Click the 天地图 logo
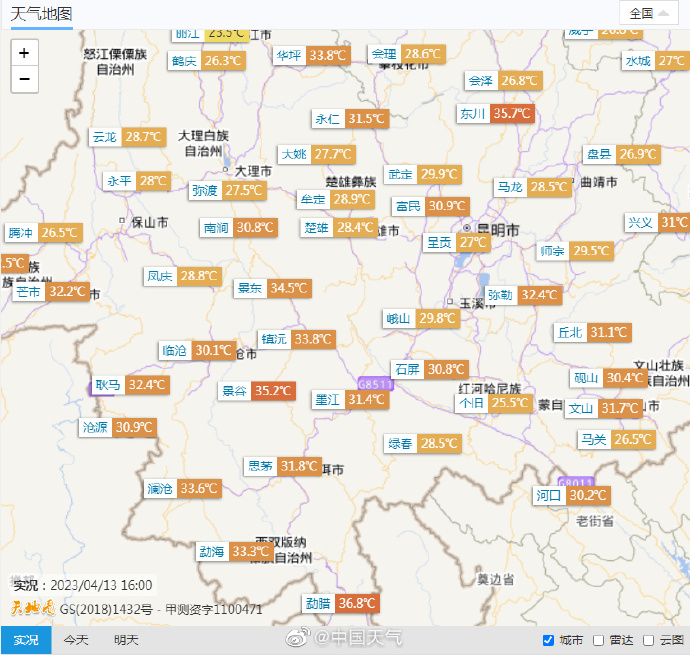Image resolution: width=690 pixels, height=655 pixels. [33, 608]
